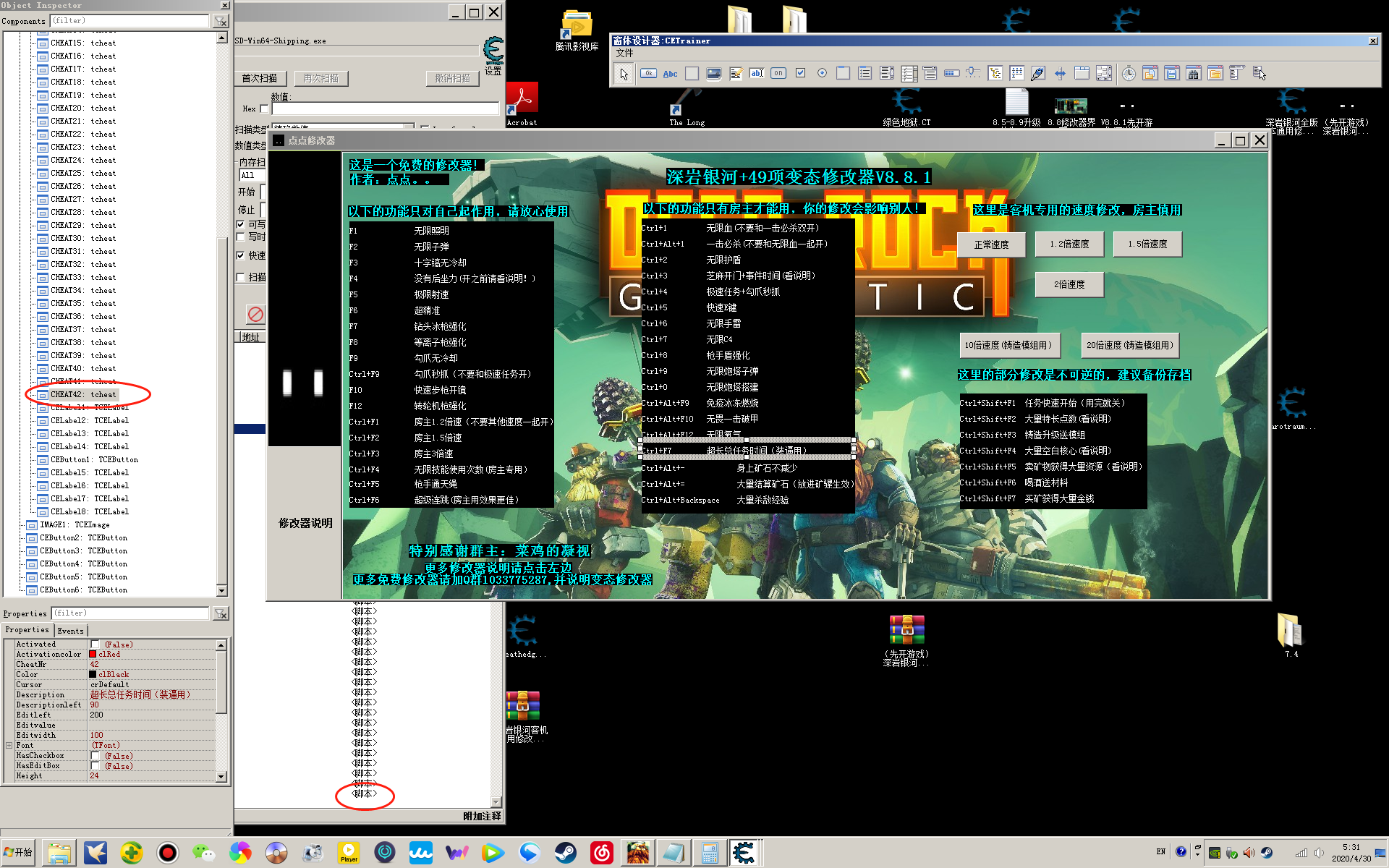Click the clRed Activationcolor swatch

click(93, 655)
